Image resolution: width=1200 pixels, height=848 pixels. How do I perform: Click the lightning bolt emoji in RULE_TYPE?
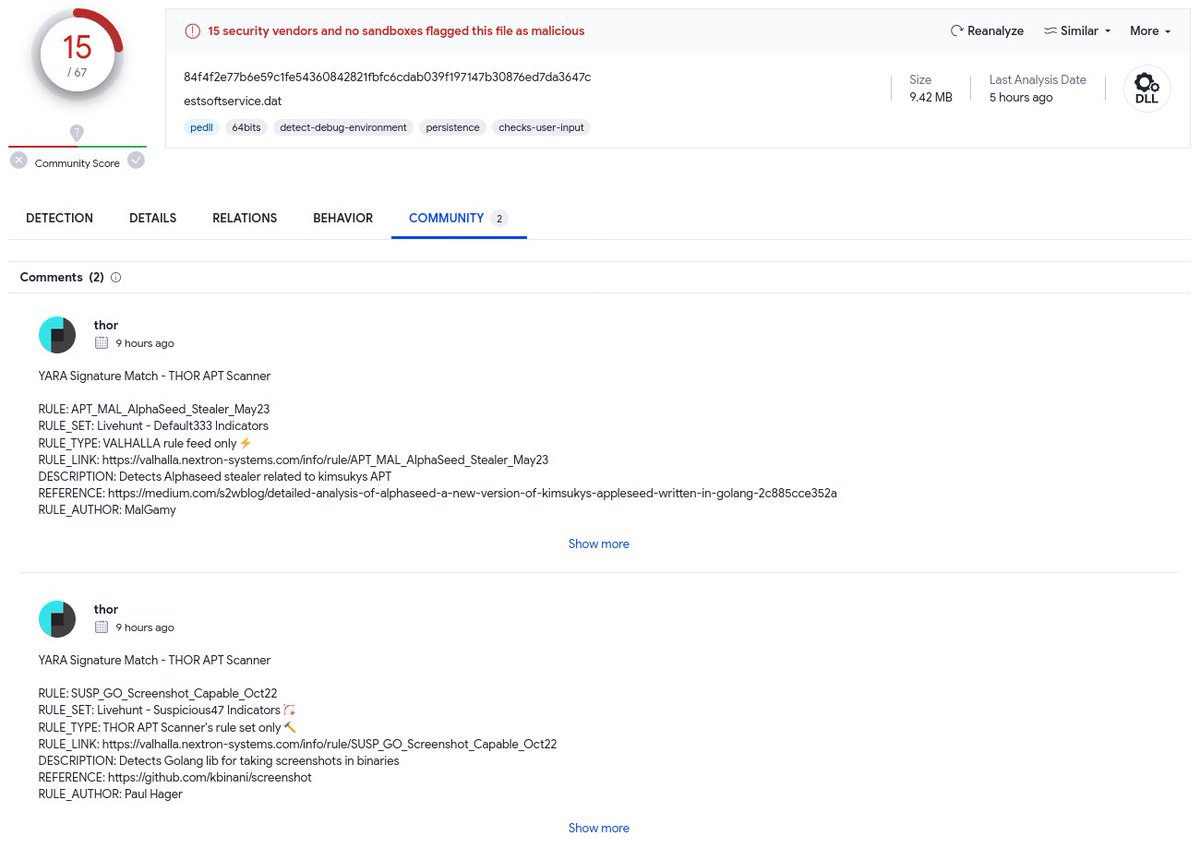246,443
